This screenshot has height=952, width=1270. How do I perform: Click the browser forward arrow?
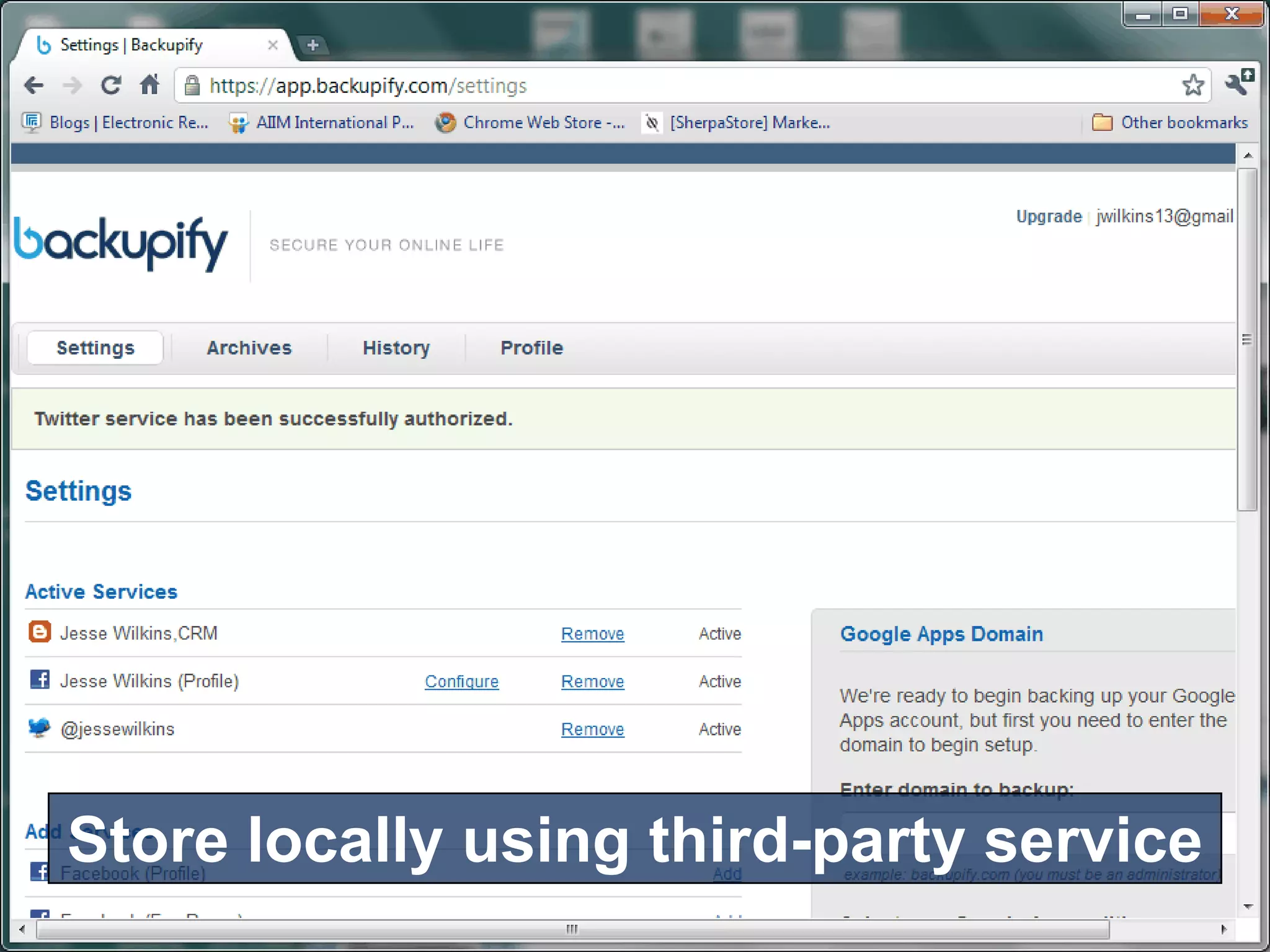click(x=72, y=86)
